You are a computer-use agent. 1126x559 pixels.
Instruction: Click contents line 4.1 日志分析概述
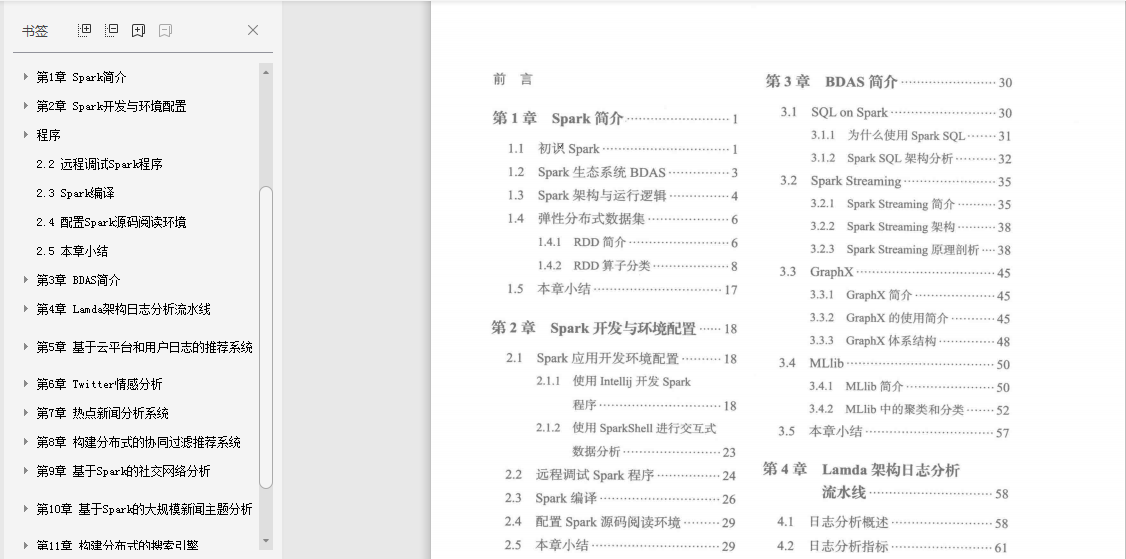(893, 523)
